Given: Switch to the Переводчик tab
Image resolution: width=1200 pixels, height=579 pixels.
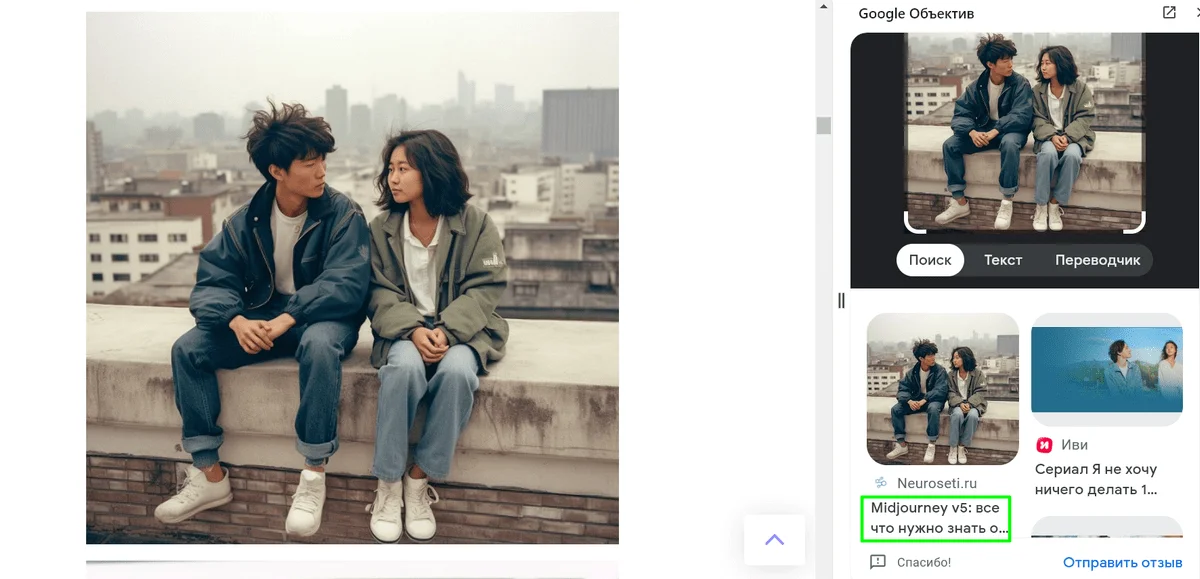Looking at the screenshot, I should point(1097,260).
